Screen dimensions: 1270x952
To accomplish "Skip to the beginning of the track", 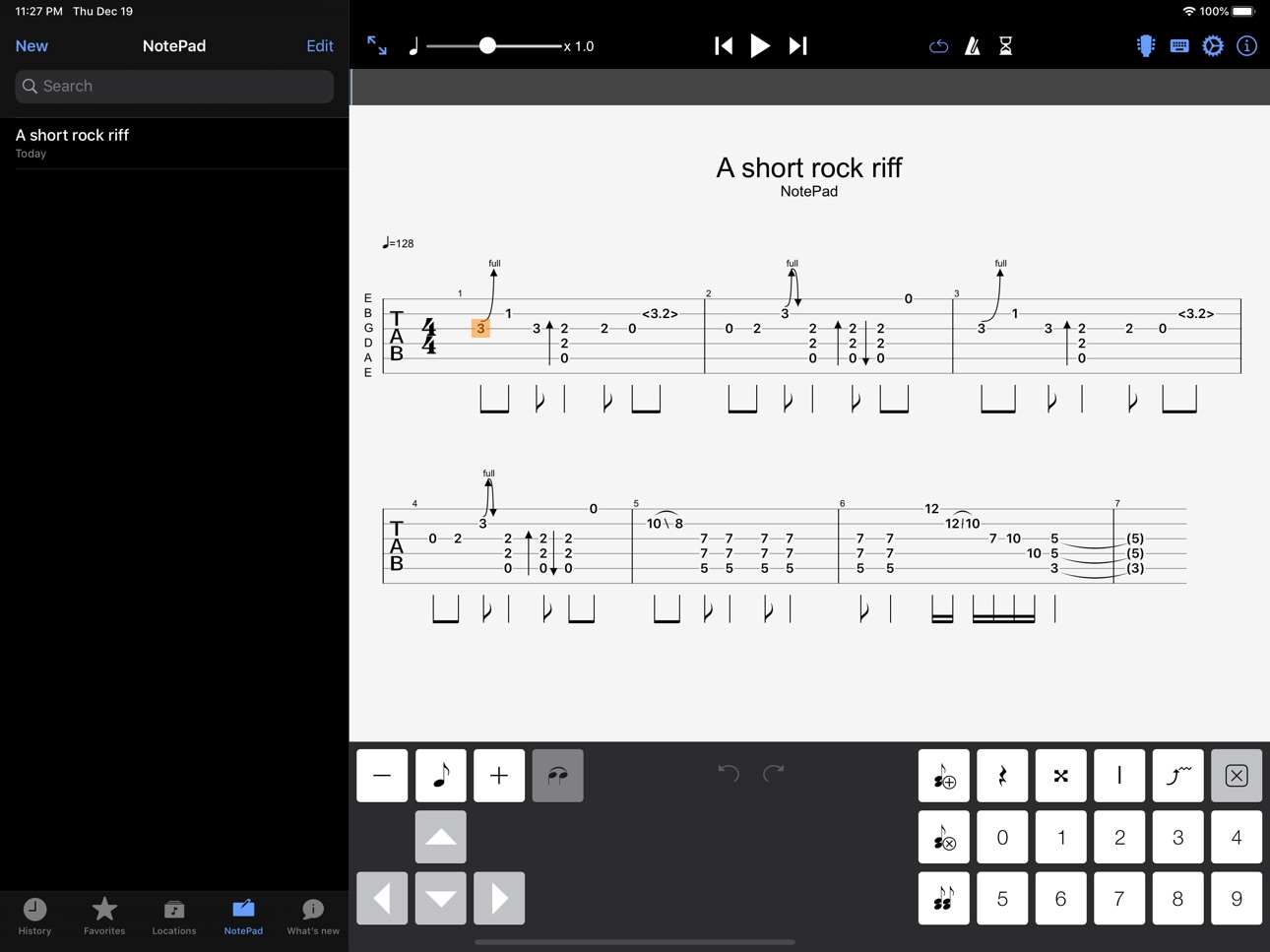I will (724, 45).
